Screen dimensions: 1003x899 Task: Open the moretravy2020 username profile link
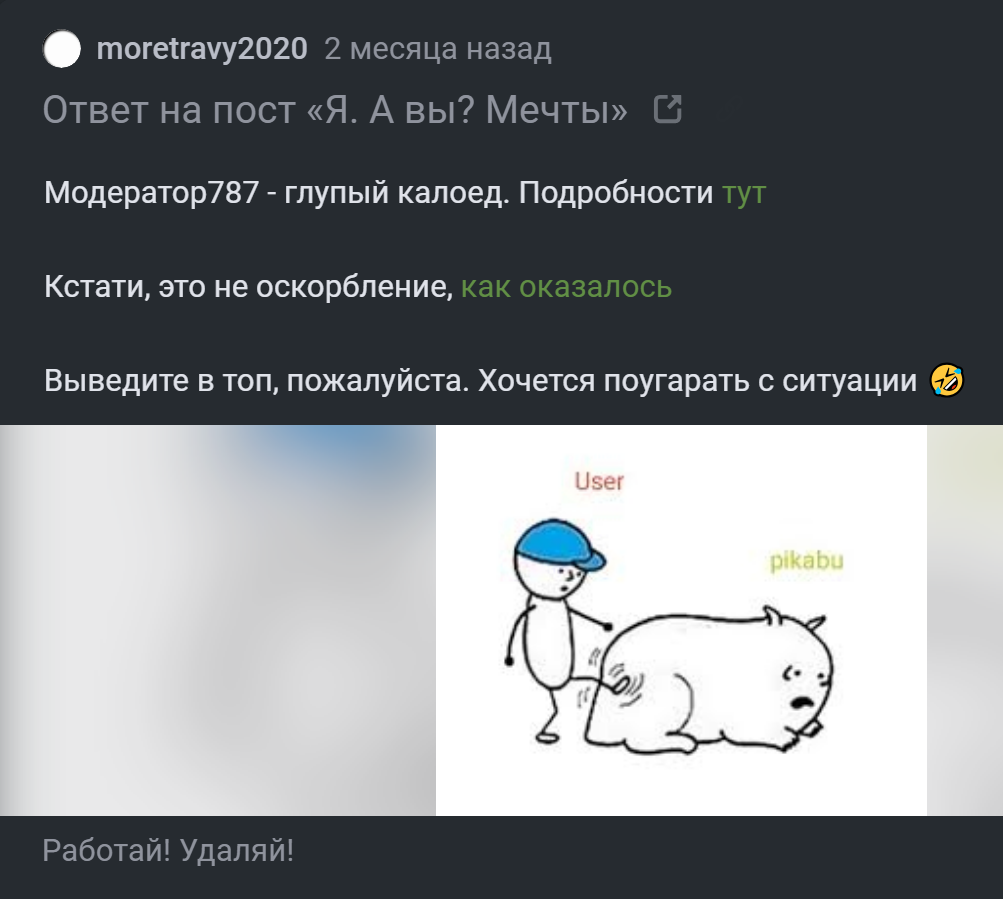pyautogui.click(x=201, y=49)
